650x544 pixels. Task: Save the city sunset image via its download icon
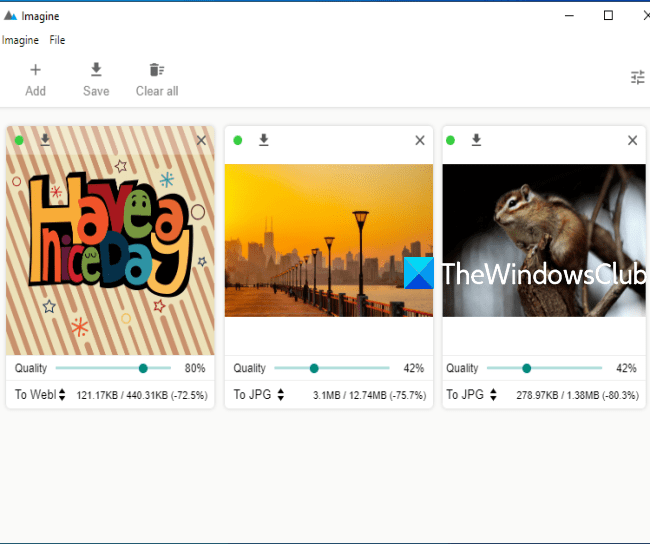click(264, 140)
